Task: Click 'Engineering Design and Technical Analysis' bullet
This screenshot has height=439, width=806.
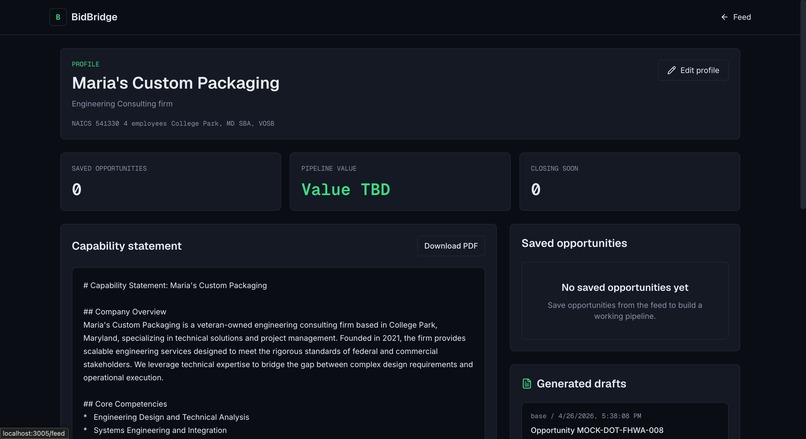Action: pyautogui.click(x=171, y=417)
